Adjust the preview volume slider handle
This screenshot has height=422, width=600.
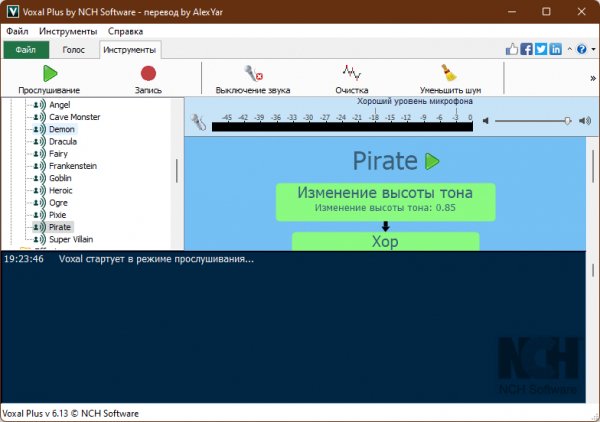coord(567,121)
